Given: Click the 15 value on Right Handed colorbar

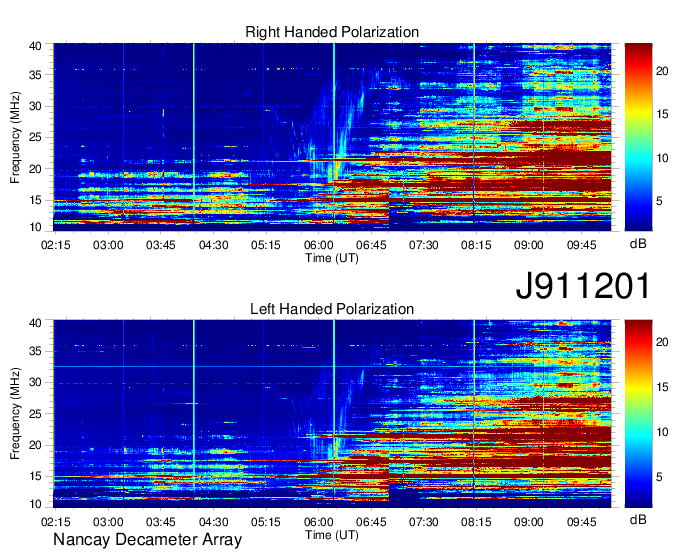Looking at the screenshot, I should (x=662, y=114).
